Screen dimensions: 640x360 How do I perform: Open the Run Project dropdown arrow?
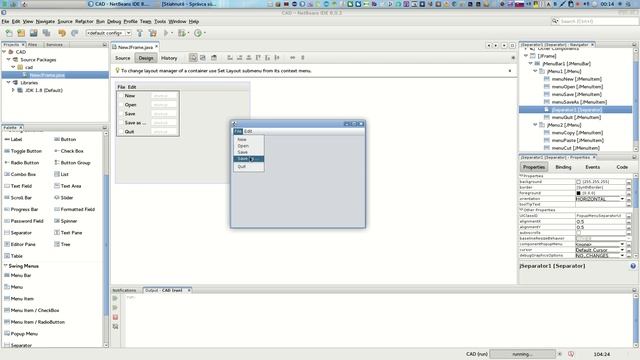pyautogui.click(x=172, y=33)
